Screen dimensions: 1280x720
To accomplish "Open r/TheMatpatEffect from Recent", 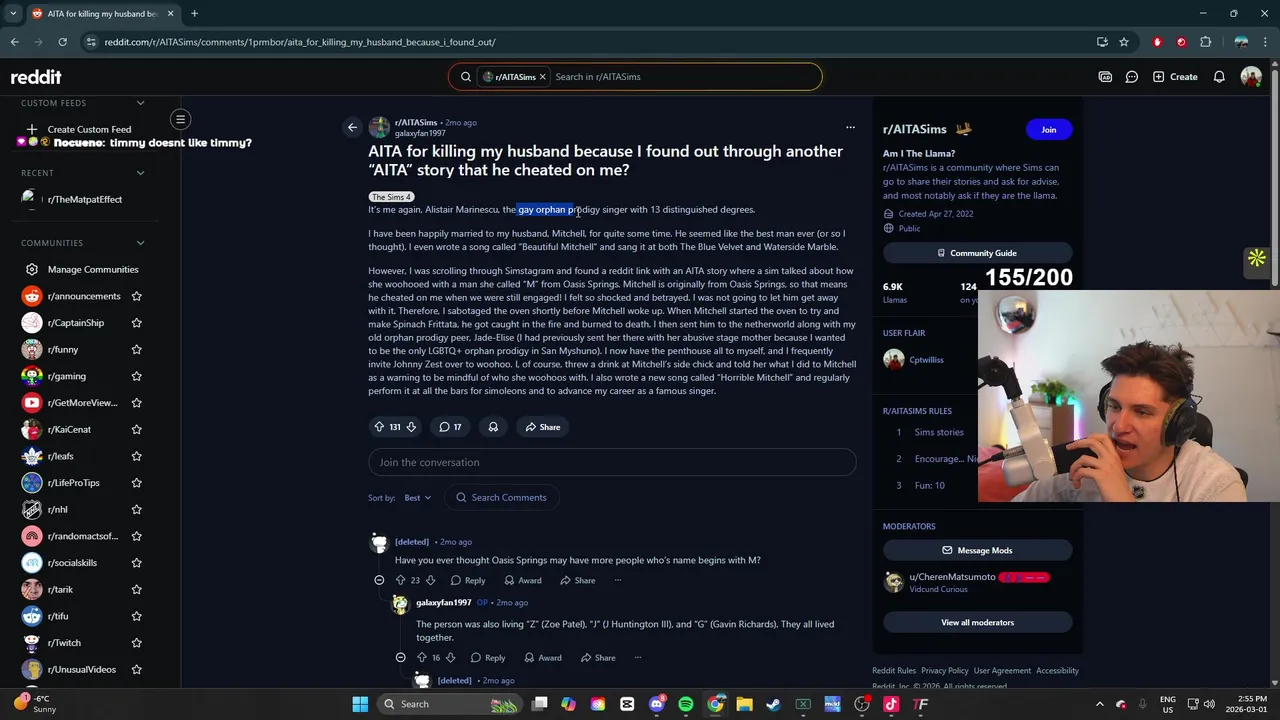I will [85, 200].
